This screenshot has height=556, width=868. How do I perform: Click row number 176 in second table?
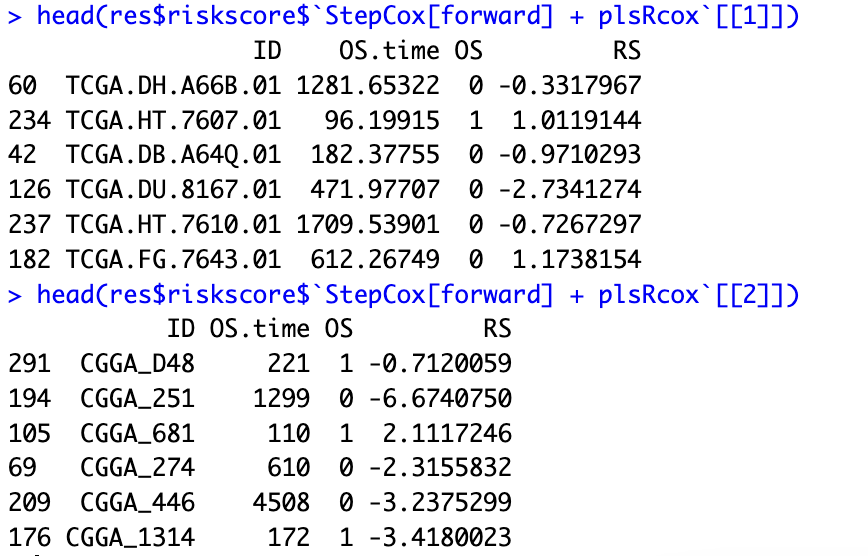(x=30, y=538)
